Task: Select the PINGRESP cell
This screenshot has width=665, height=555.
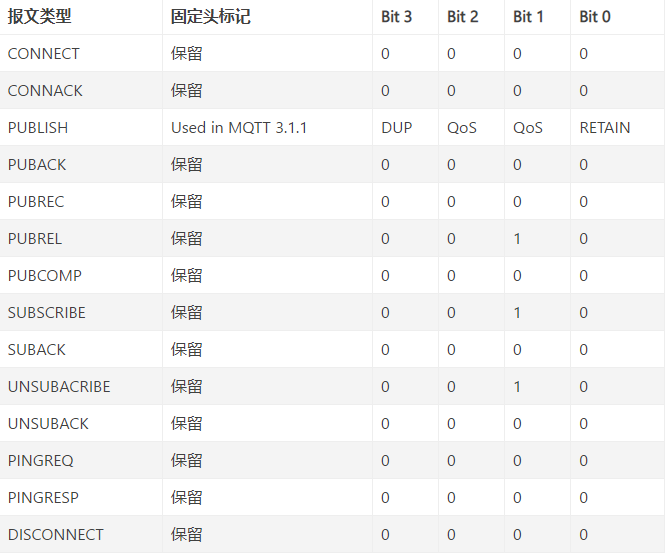Action: click(43, 498)
